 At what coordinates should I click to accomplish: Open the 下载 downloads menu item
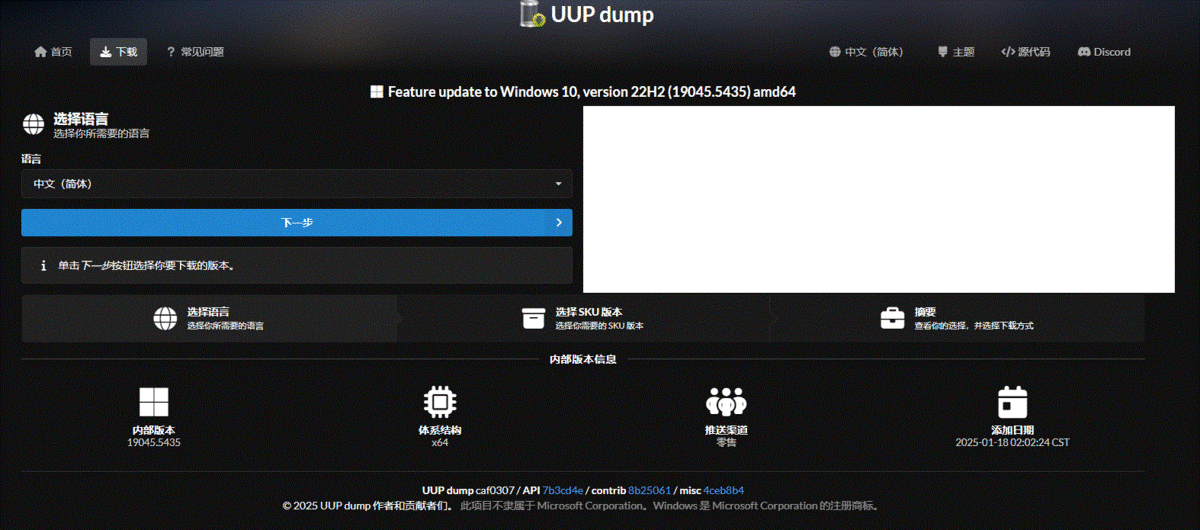(x=118, y=52)
